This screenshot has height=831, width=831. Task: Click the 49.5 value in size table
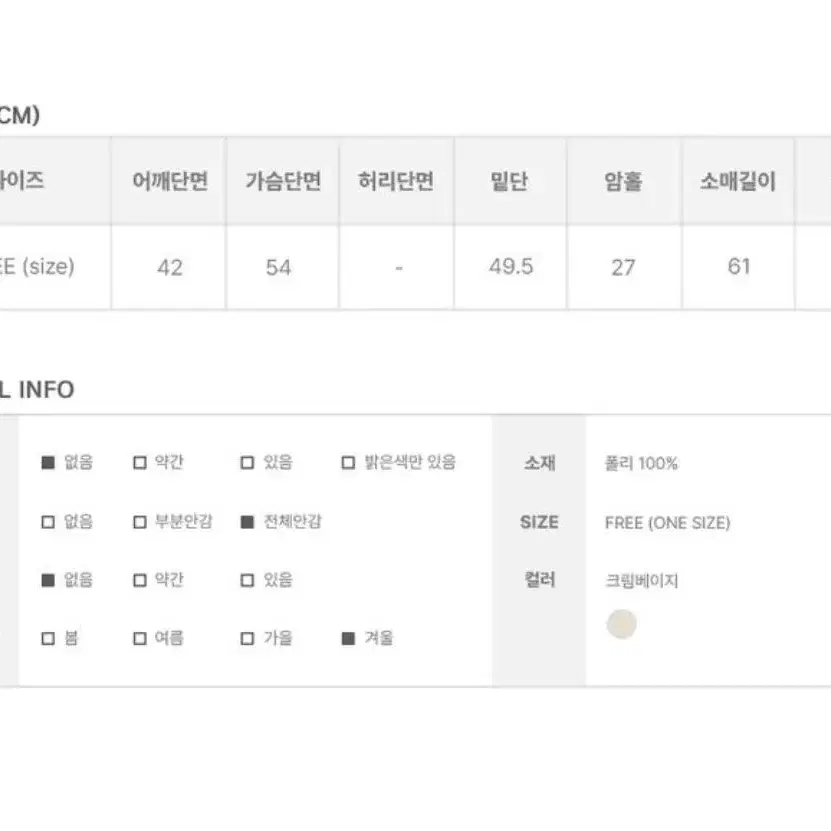[511, 267]
